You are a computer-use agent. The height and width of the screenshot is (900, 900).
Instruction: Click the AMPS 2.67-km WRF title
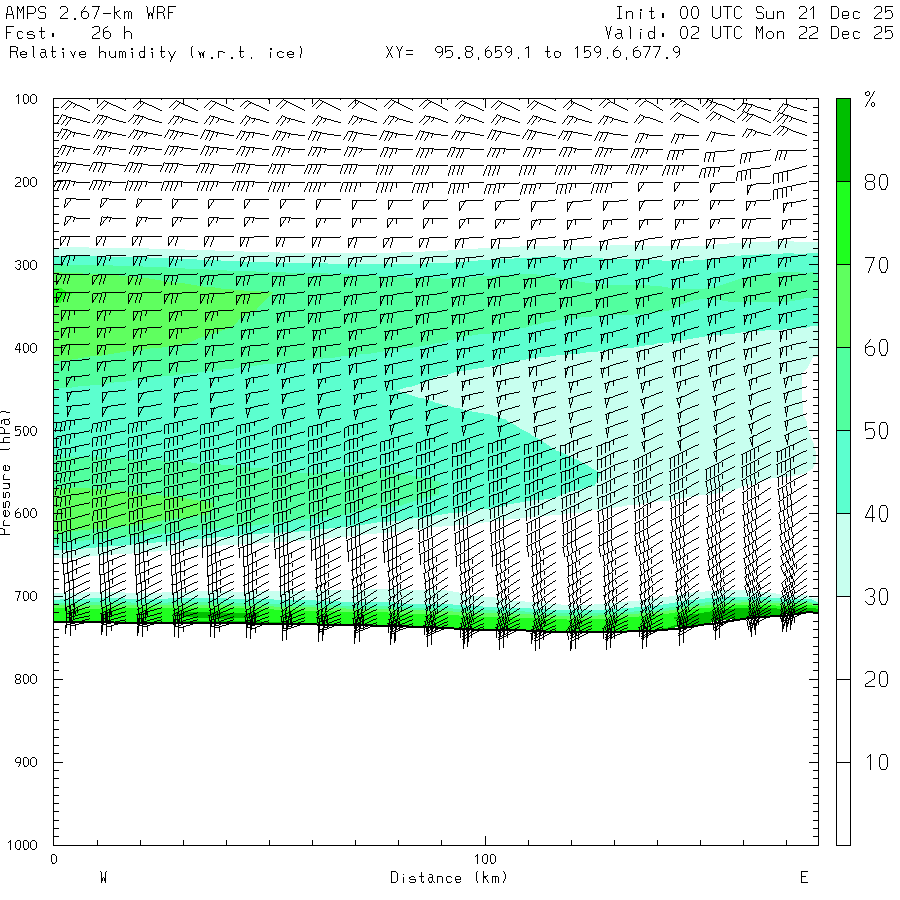(75, 13)
